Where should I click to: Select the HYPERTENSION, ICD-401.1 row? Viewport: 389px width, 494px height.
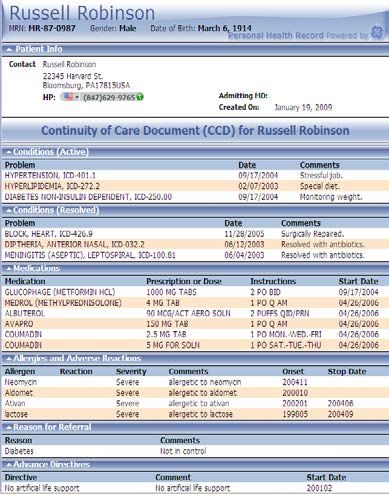coord(194,175)
